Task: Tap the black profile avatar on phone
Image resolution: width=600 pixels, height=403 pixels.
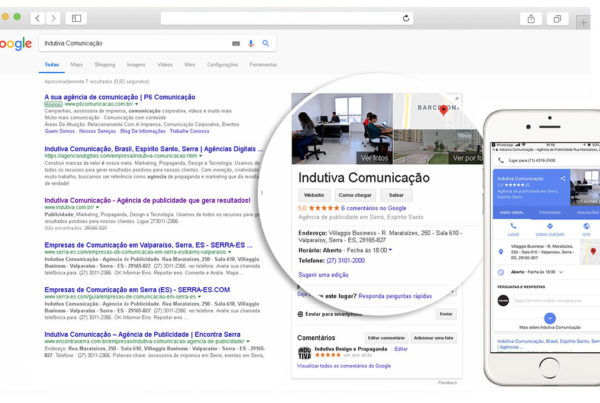Action: pos(503,300)
